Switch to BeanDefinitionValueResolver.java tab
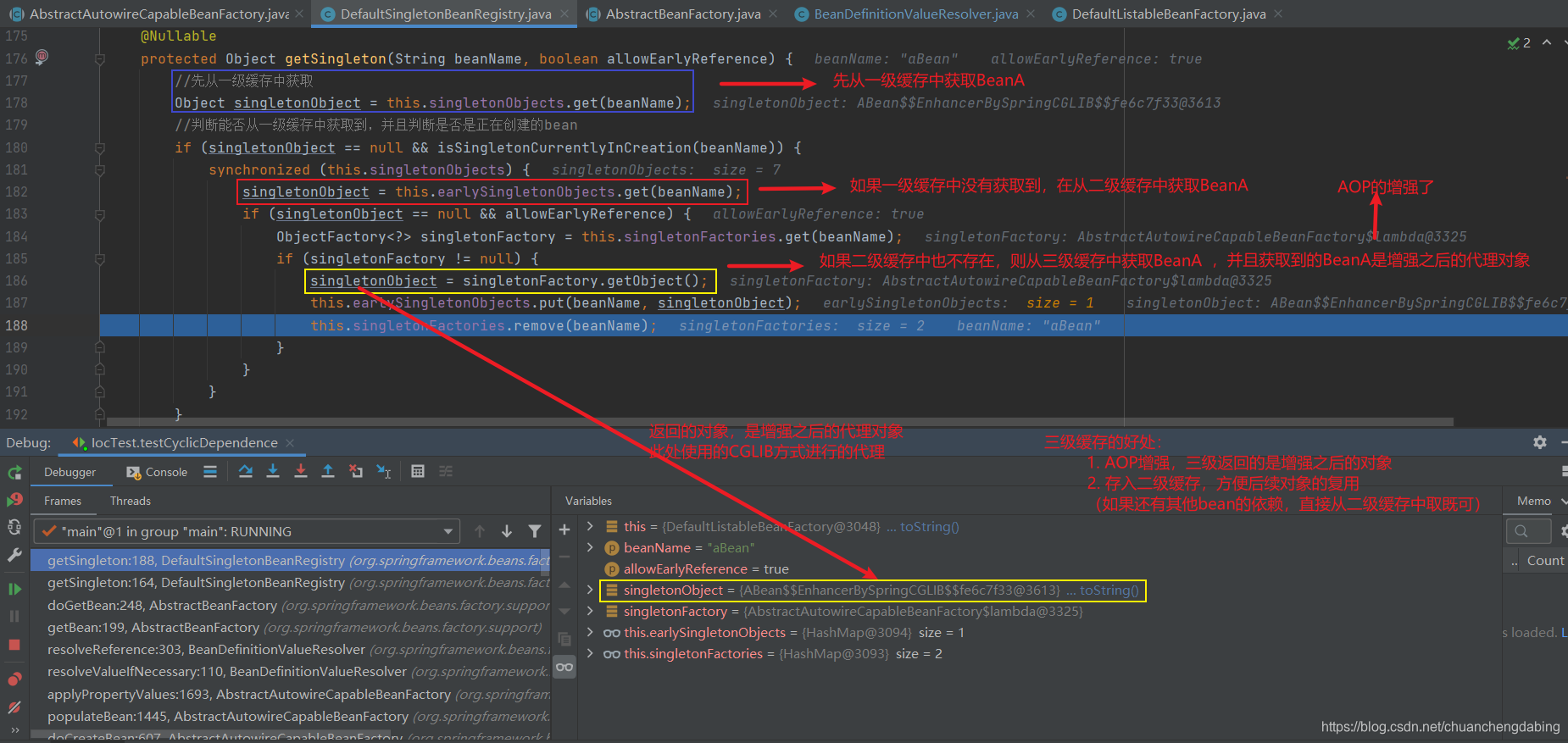Screen dimensions: 1568x743 pyautogui.click(x=915, y=14)
